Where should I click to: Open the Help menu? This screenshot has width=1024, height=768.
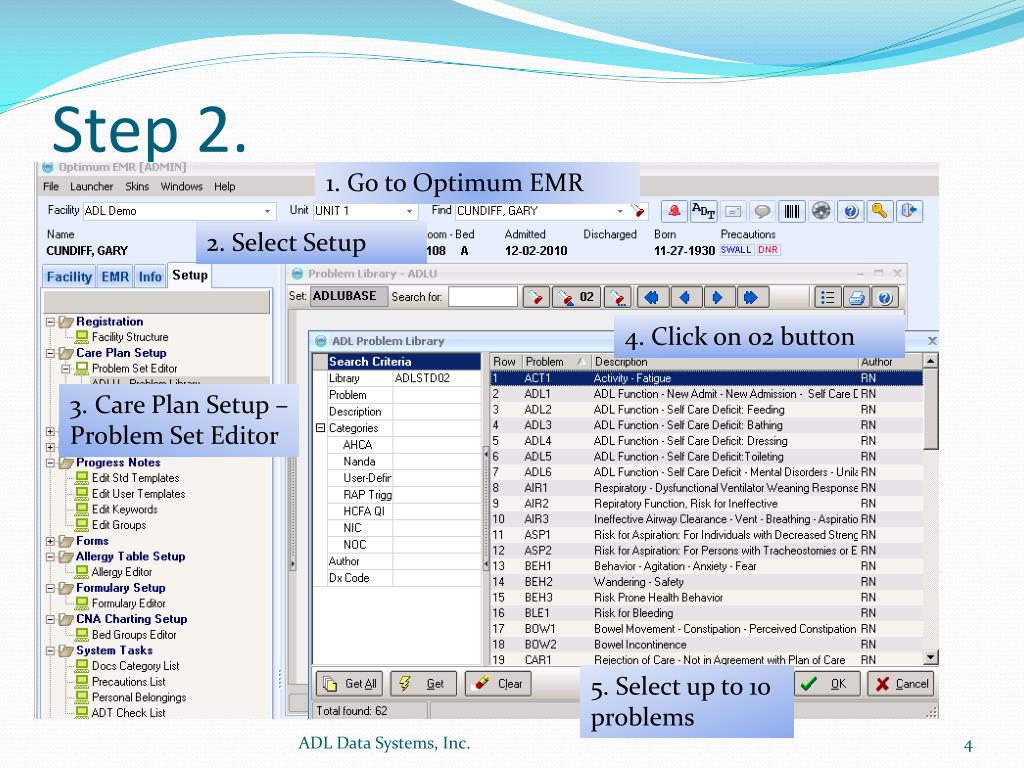tap(225, 186)
